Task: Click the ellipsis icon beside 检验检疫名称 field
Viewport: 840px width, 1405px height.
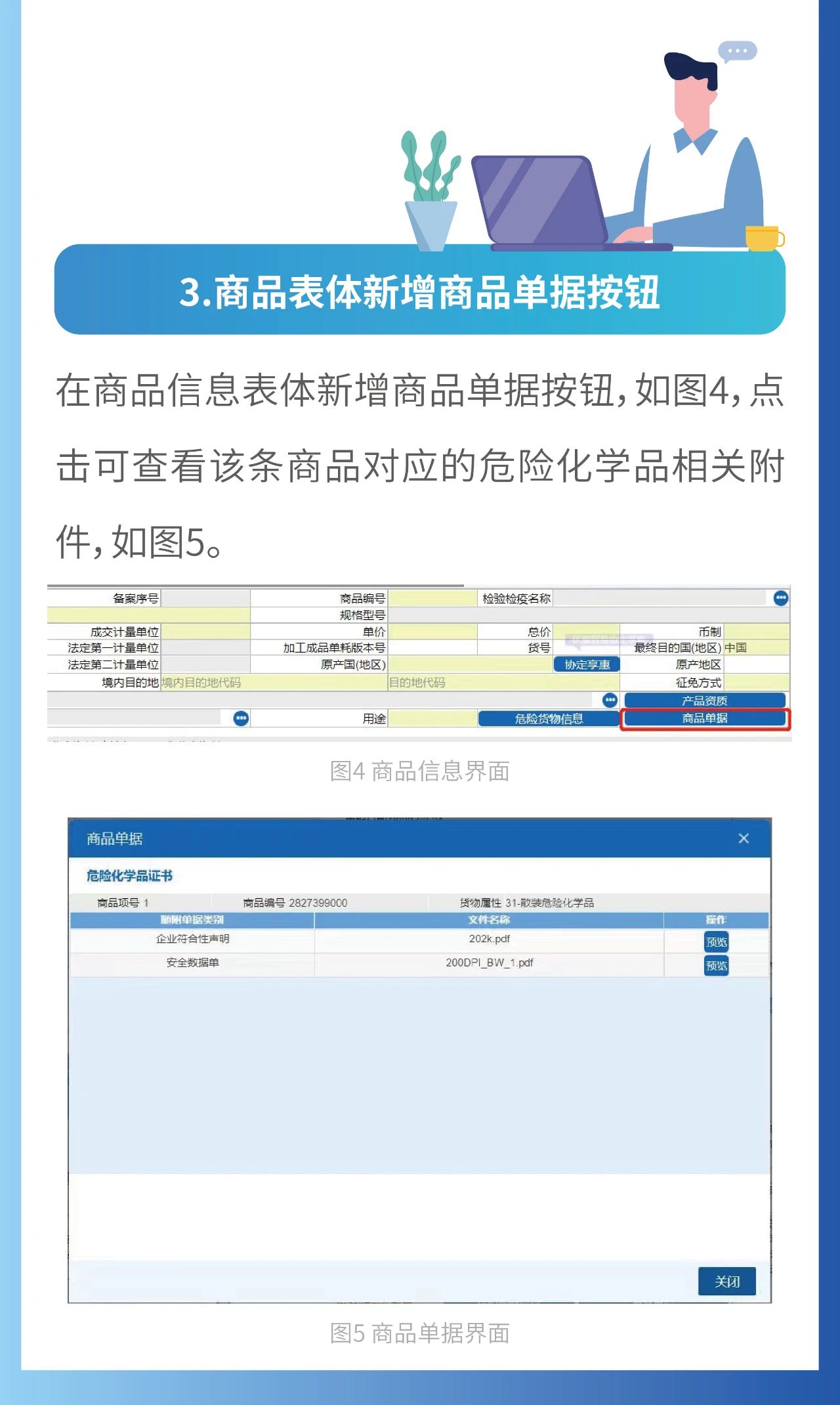Action: (x=780, y=598)
